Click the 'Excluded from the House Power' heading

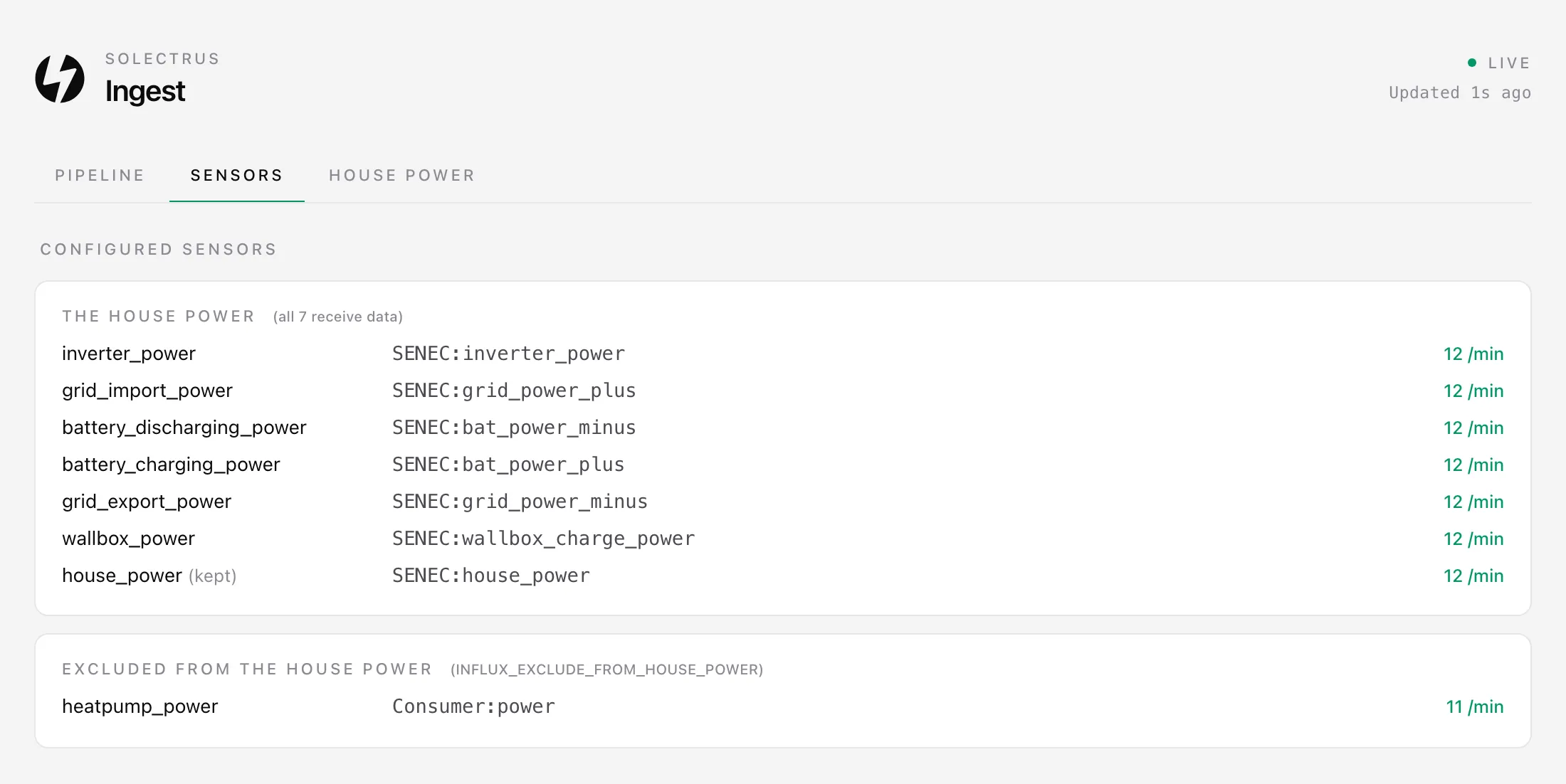pyautogui.click(x=247, y=669)
